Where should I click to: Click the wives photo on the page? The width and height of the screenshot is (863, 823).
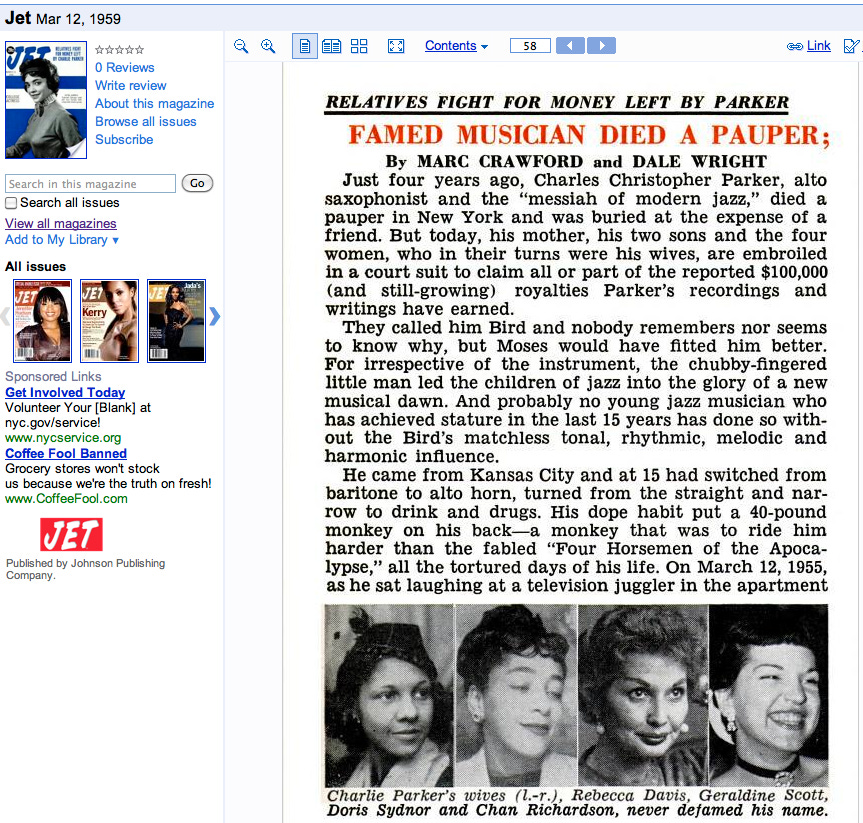coord(576,695)
